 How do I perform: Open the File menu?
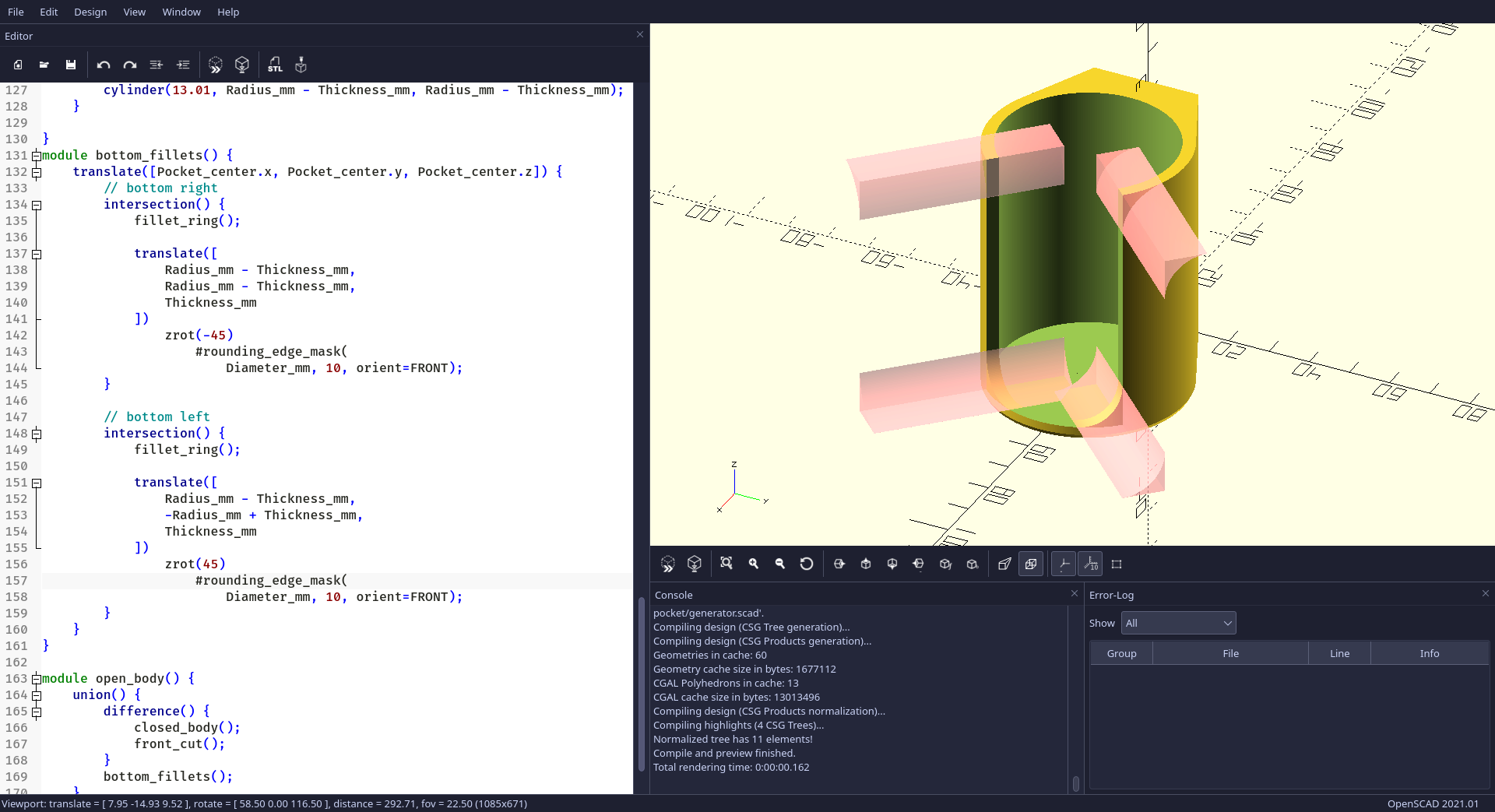[x=16, y=12]
